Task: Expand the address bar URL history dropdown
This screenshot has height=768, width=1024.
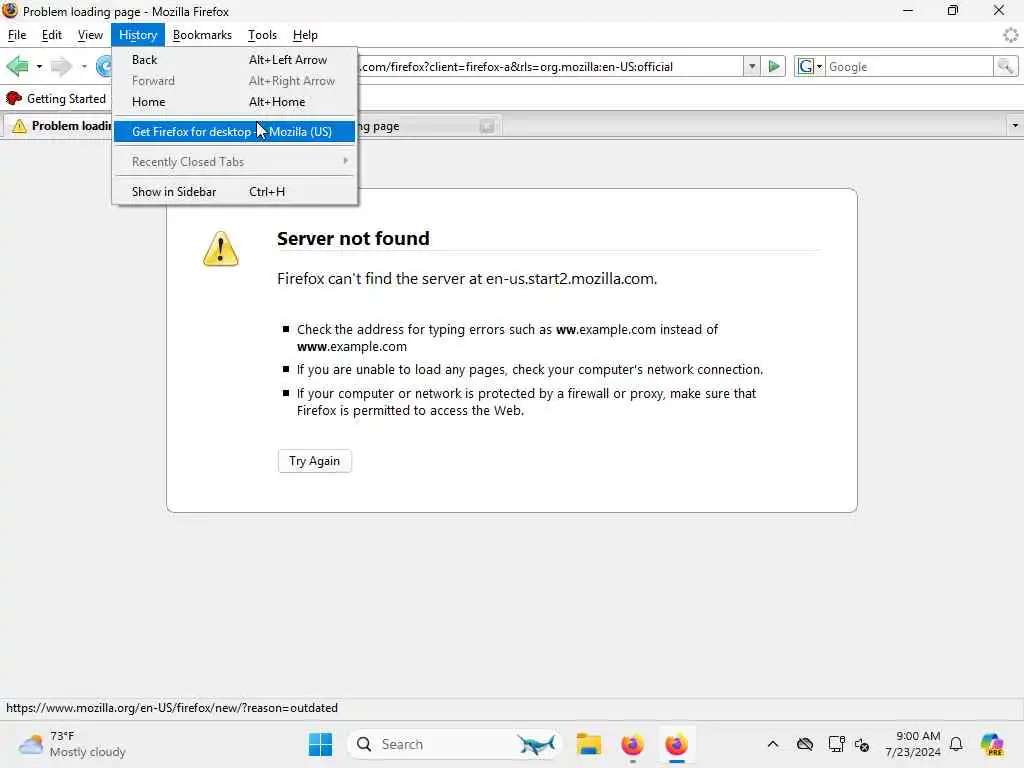Action: pos(752,67)
